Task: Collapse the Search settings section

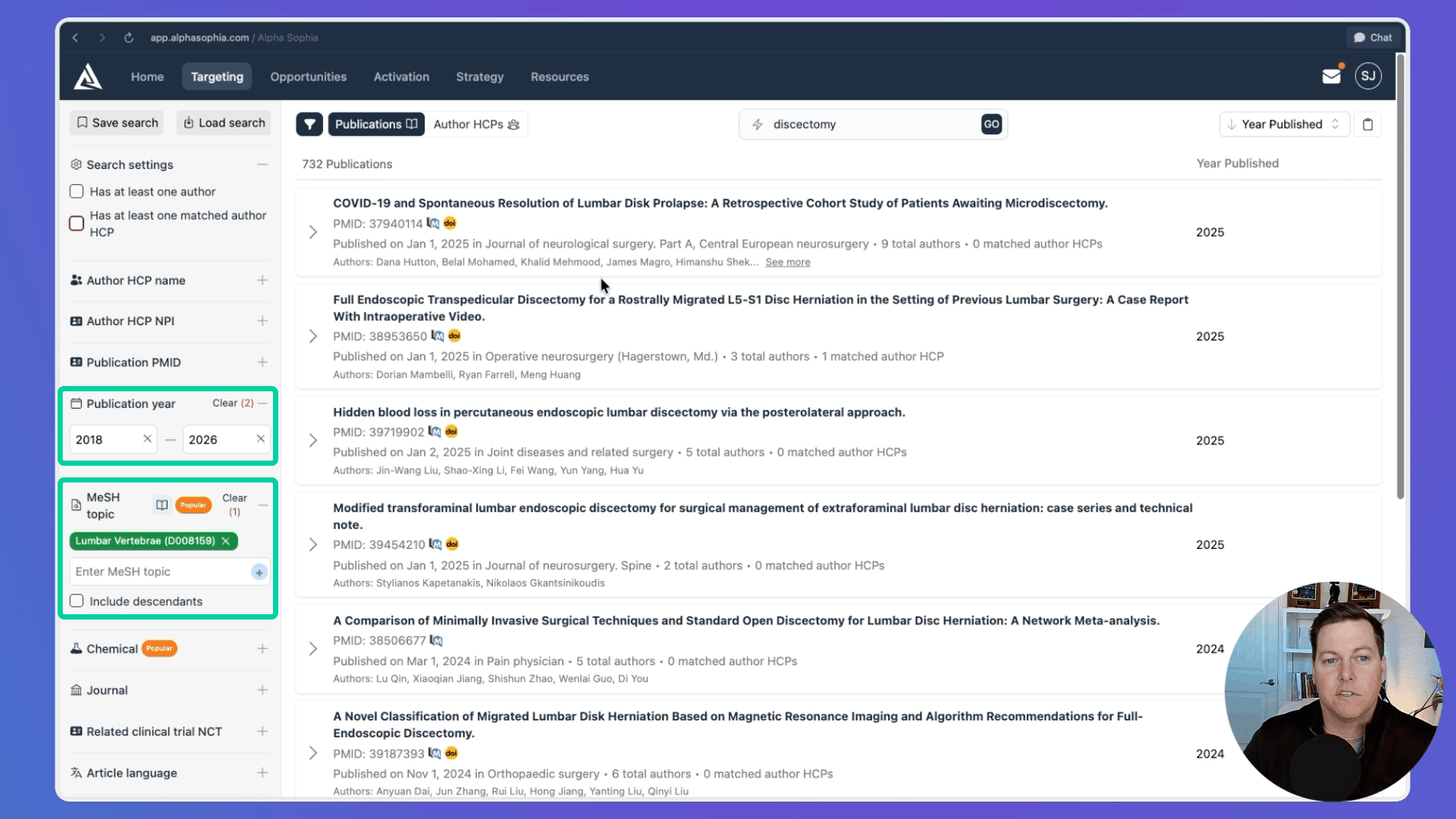Action: coord(262,164)
